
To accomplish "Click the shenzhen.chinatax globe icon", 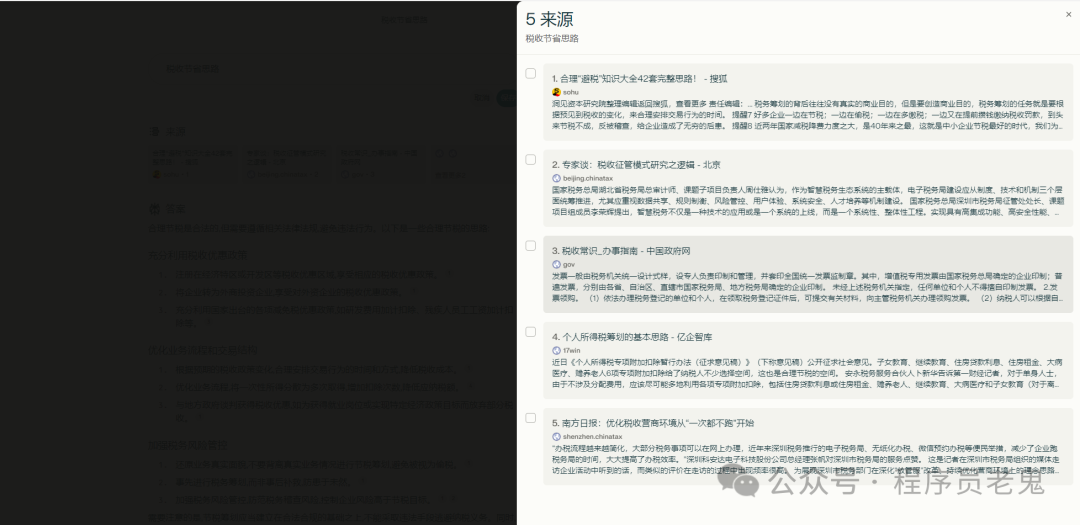I will [x=557, y=436].
